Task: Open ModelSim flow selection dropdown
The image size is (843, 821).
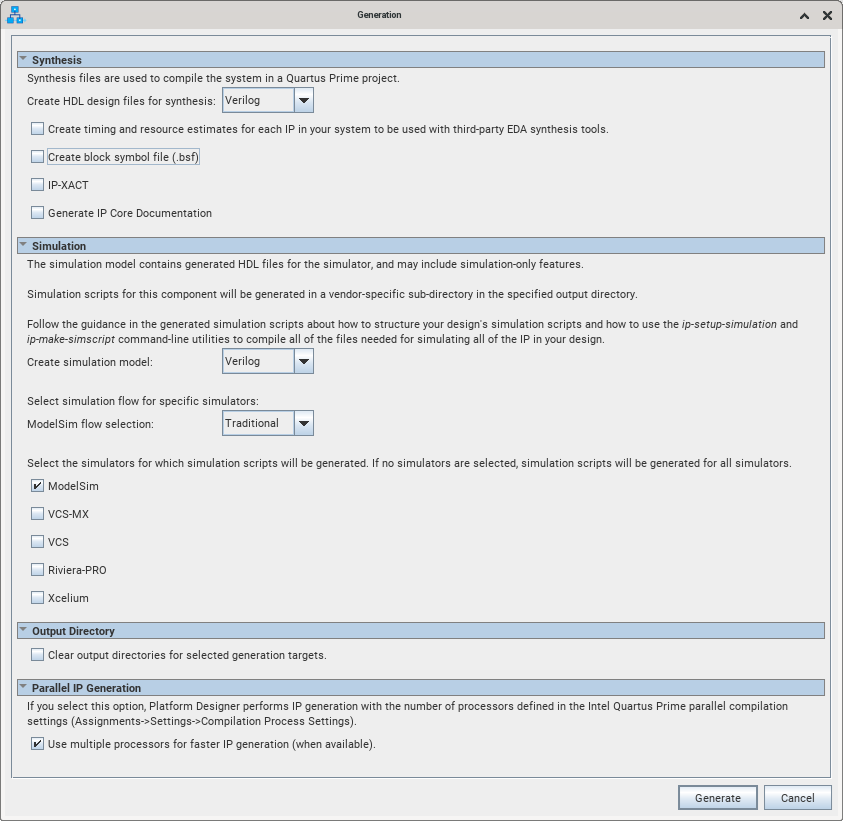Action: 304,423
